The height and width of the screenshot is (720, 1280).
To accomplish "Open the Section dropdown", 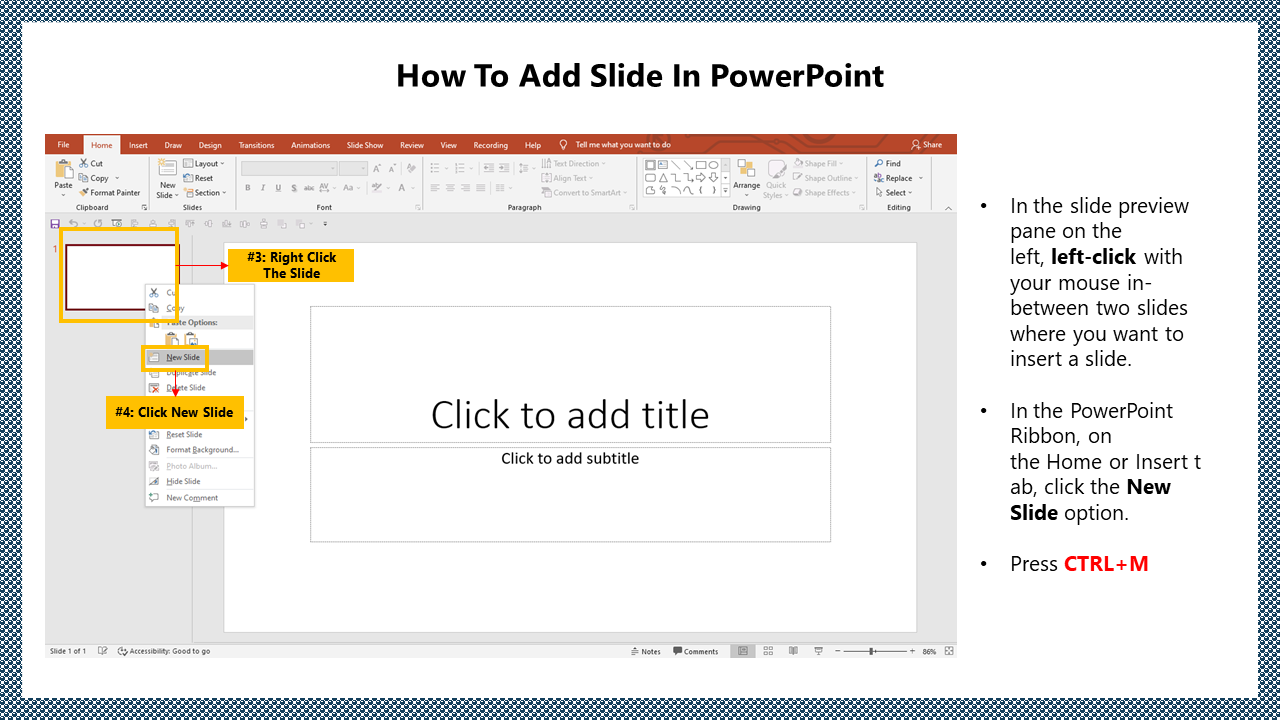I will pos(205,193).
